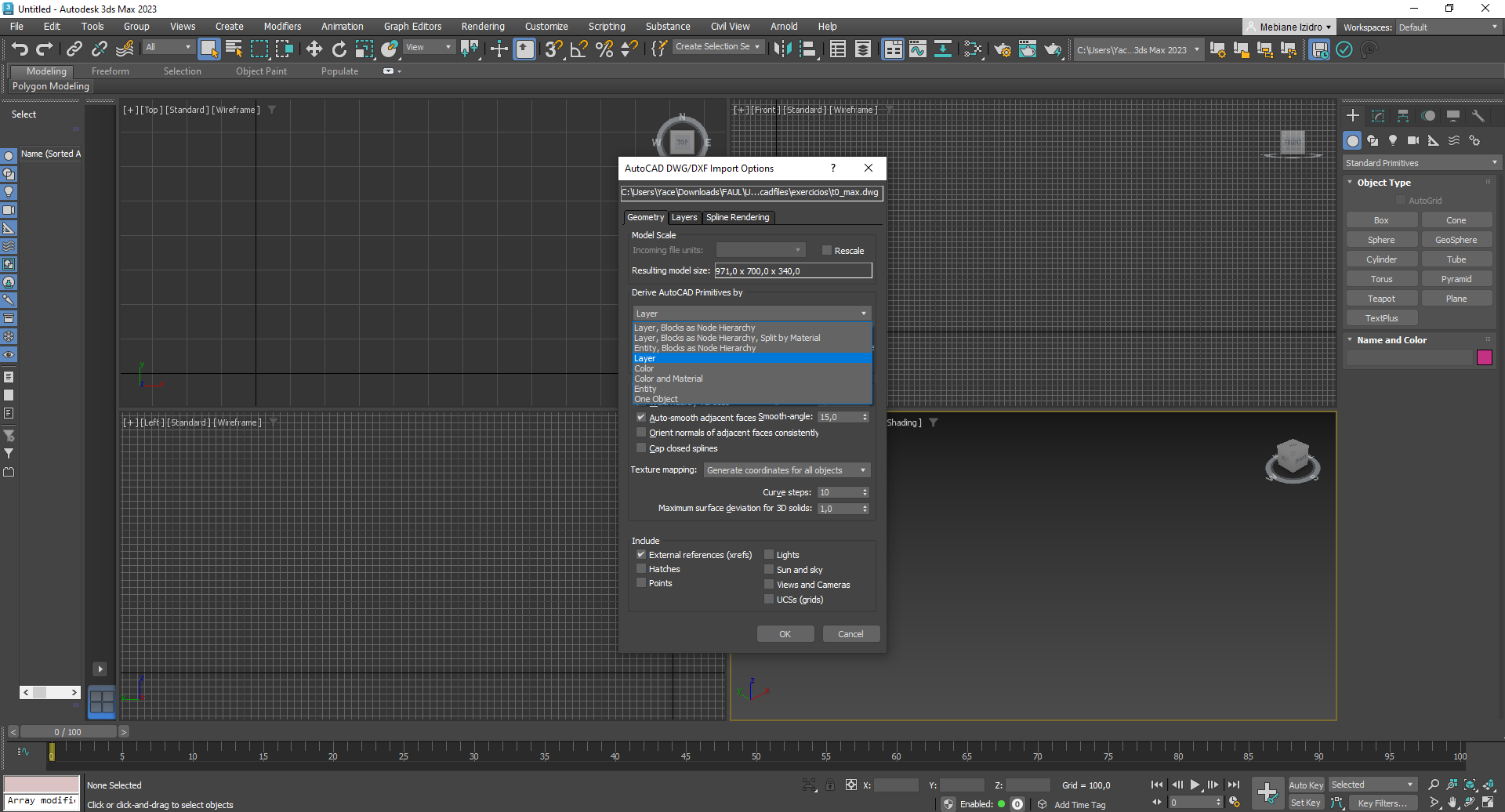This screenshot has height=812, width=1505.
Task: Enable the Rescale checkbox
Action: (826, 251)
